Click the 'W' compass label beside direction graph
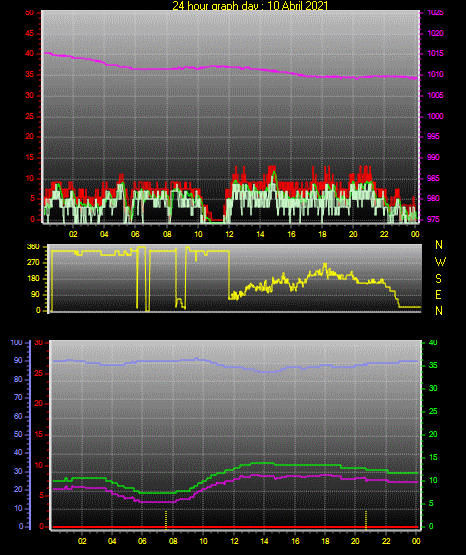 point(440,262)
